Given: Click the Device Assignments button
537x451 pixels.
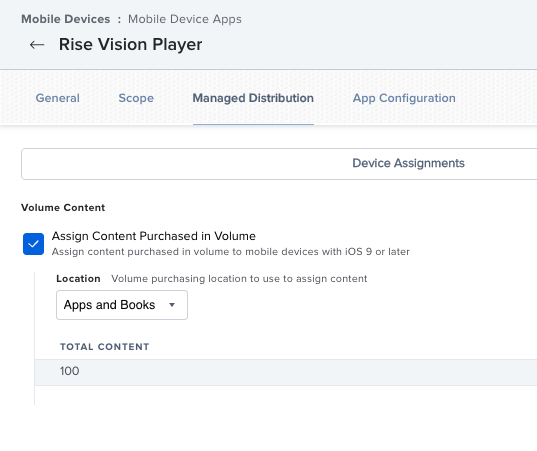Looking at the screenshot, I should (x=408, y=163).
